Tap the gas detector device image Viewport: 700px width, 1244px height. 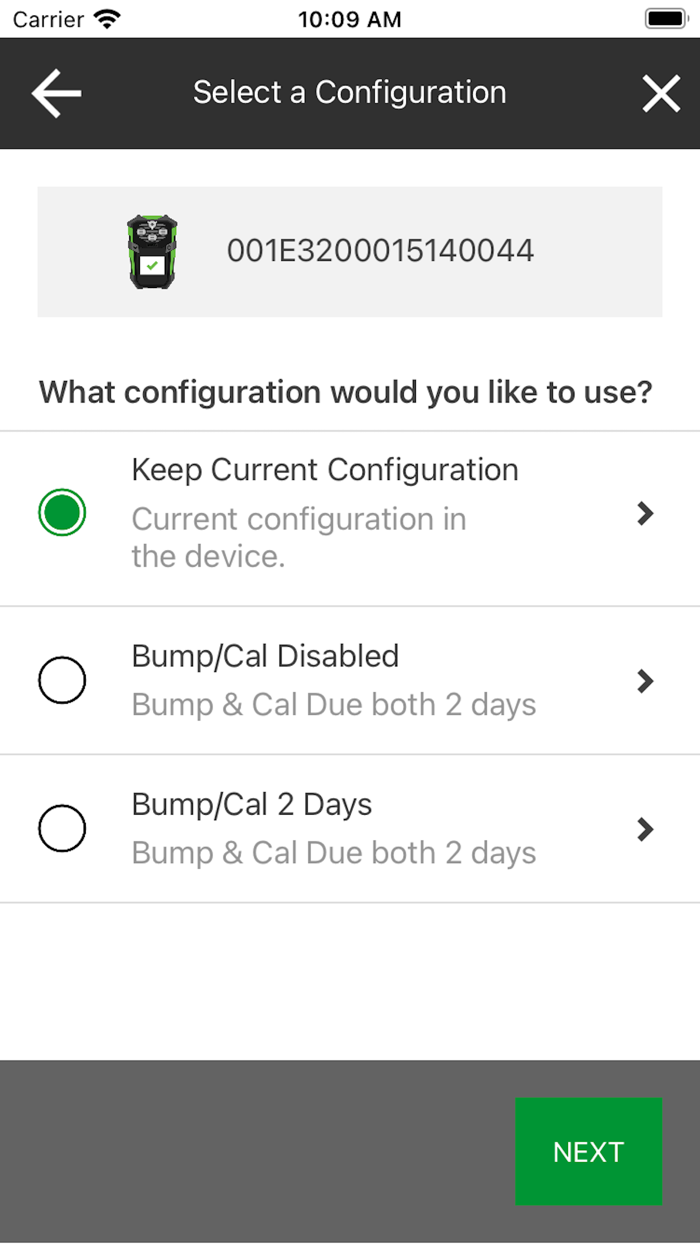[x=152, y=252]
